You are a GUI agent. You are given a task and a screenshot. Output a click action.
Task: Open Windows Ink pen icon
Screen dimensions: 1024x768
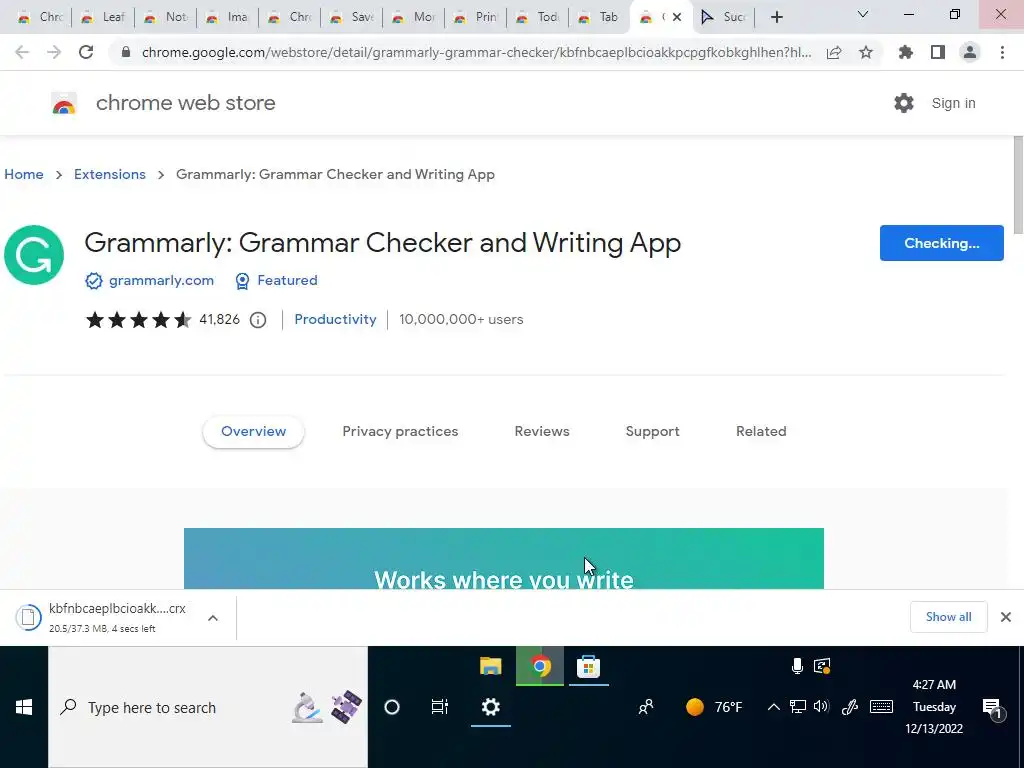(850, 707)
